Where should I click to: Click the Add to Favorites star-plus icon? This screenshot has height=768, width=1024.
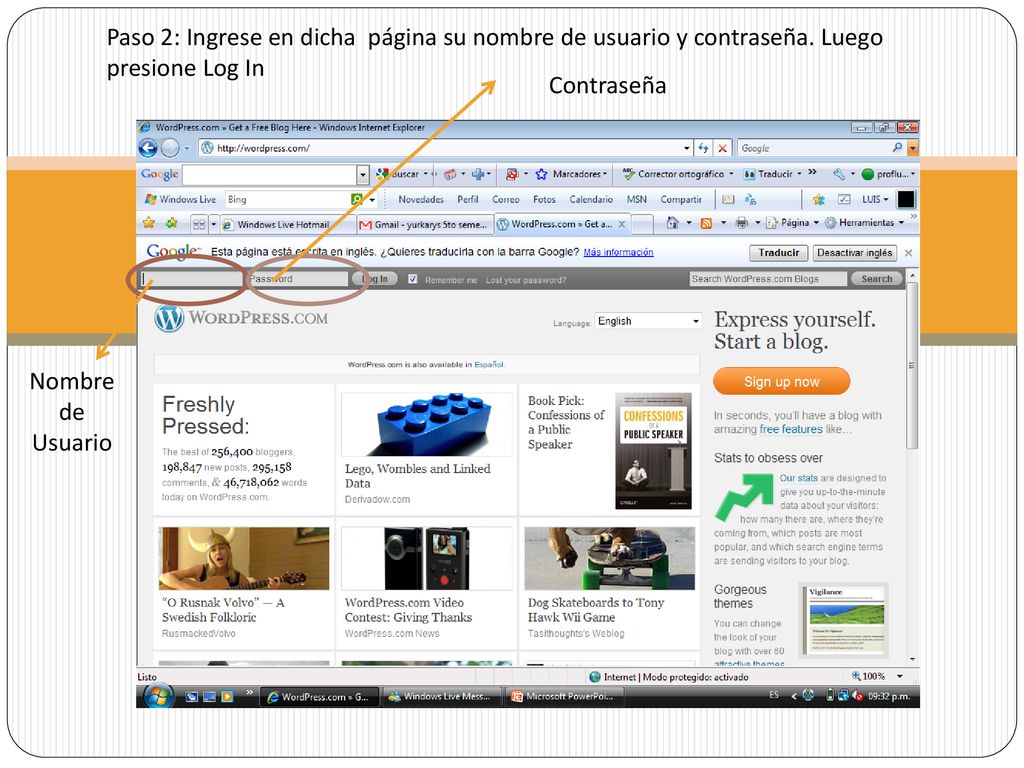click(172, 223)
